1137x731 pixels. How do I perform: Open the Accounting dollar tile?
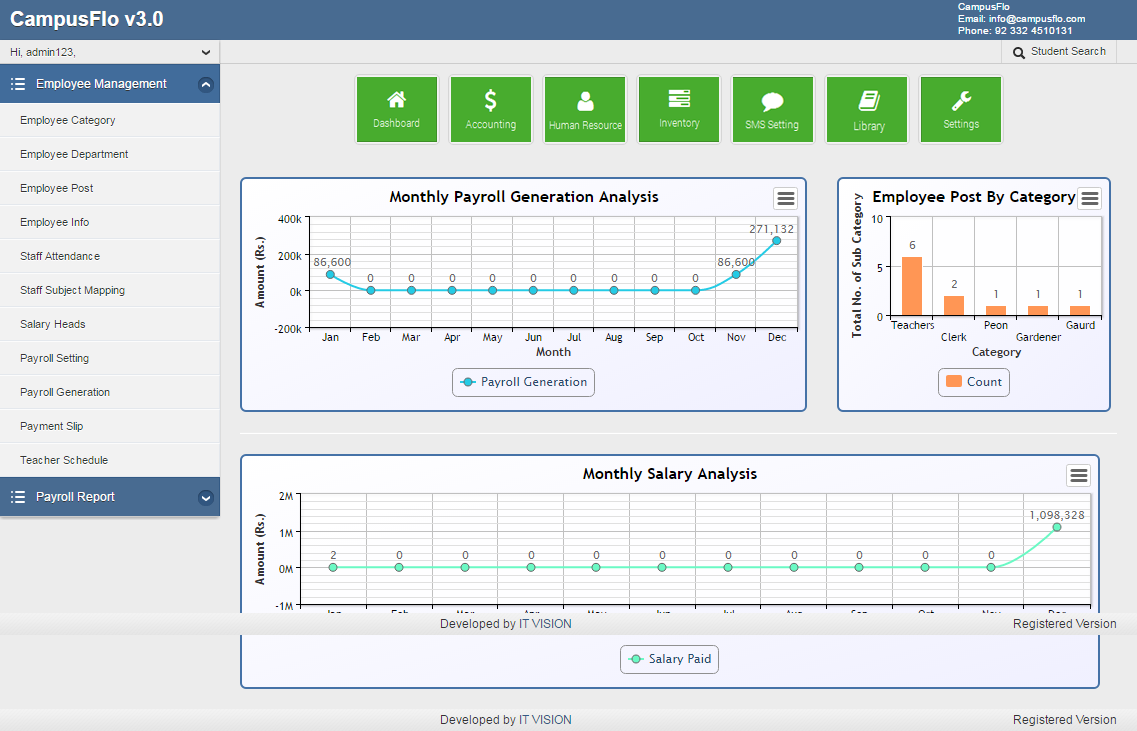point(491,109)
